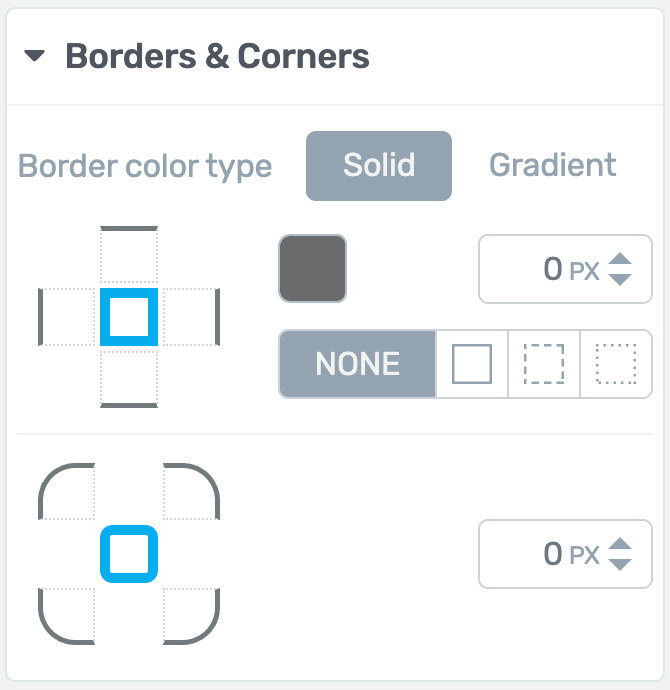
Task: Set border style to NONE
Action: (x=358, y=364)
